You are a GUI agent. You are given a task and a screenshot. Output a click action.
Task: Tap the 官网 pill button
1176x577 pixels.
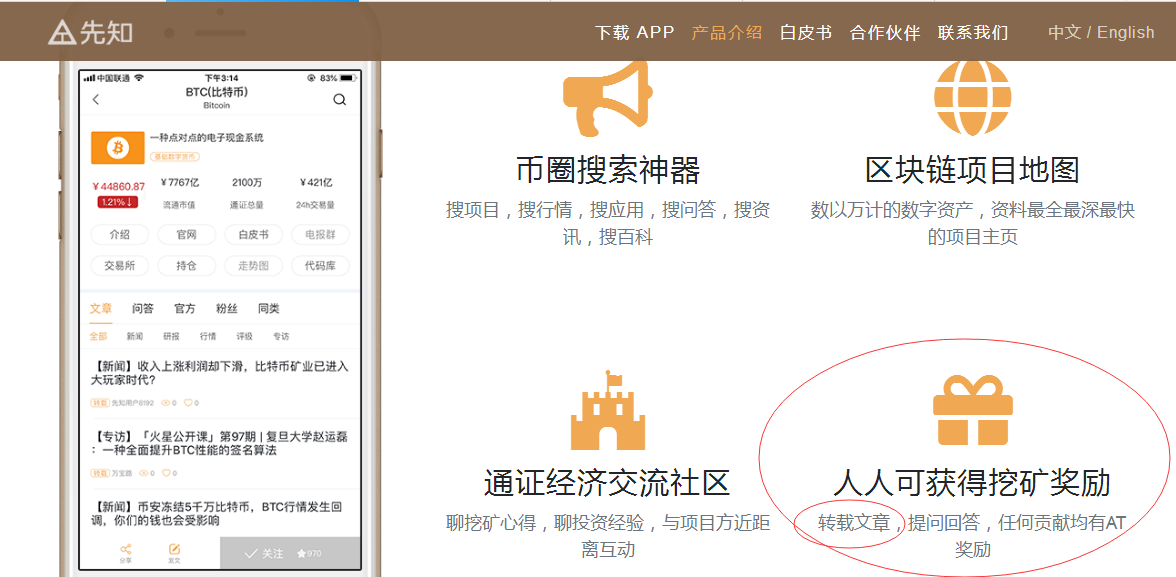point(187,235)
